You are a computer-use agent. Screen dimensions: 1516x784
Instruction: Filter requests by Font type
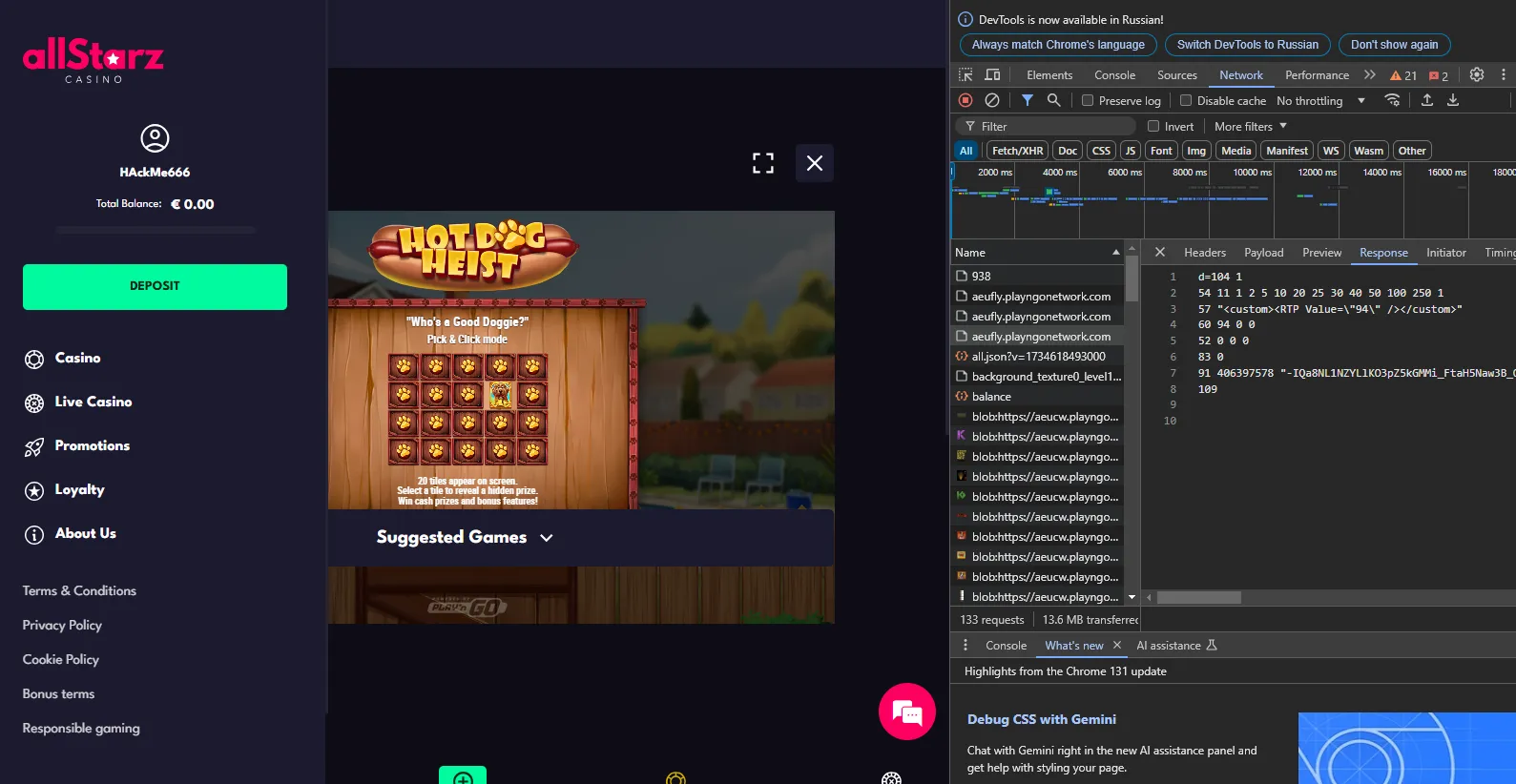click(x=1161, y=151)
